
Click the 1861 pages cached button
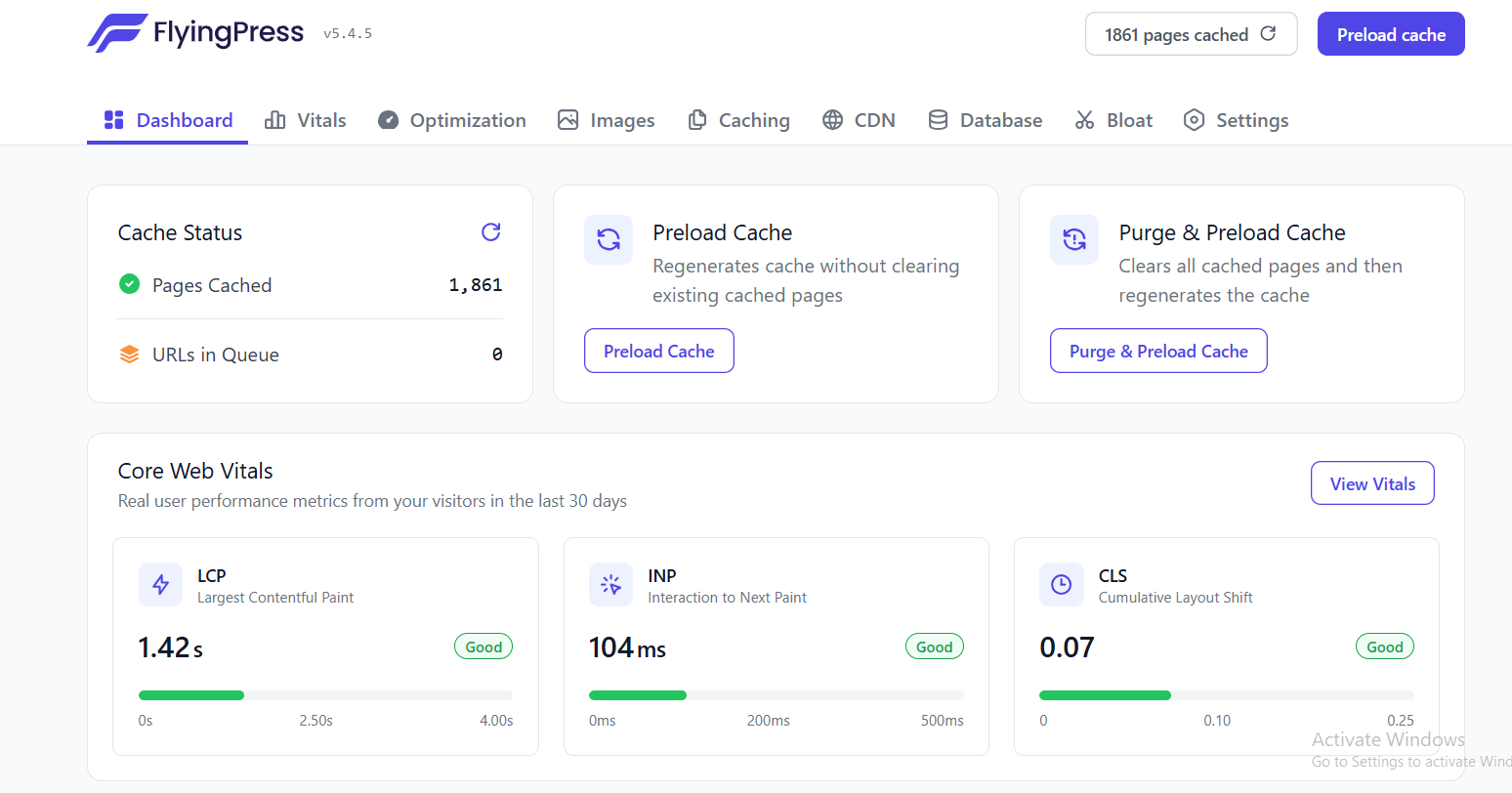click(1192, 34)
